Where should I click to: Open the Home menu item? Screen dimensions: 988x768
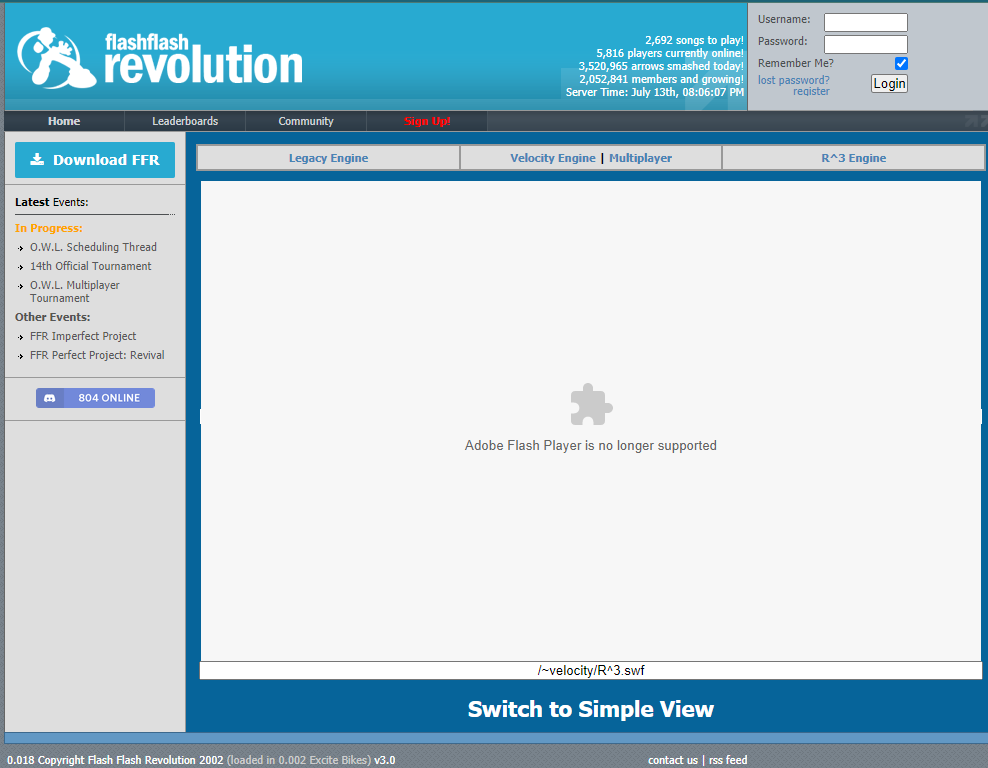pyautogui.click(x=64, y=121)
